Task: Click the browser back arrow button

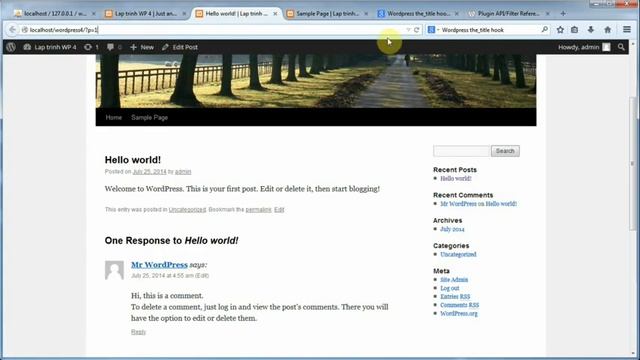Action: click(12, 30)
